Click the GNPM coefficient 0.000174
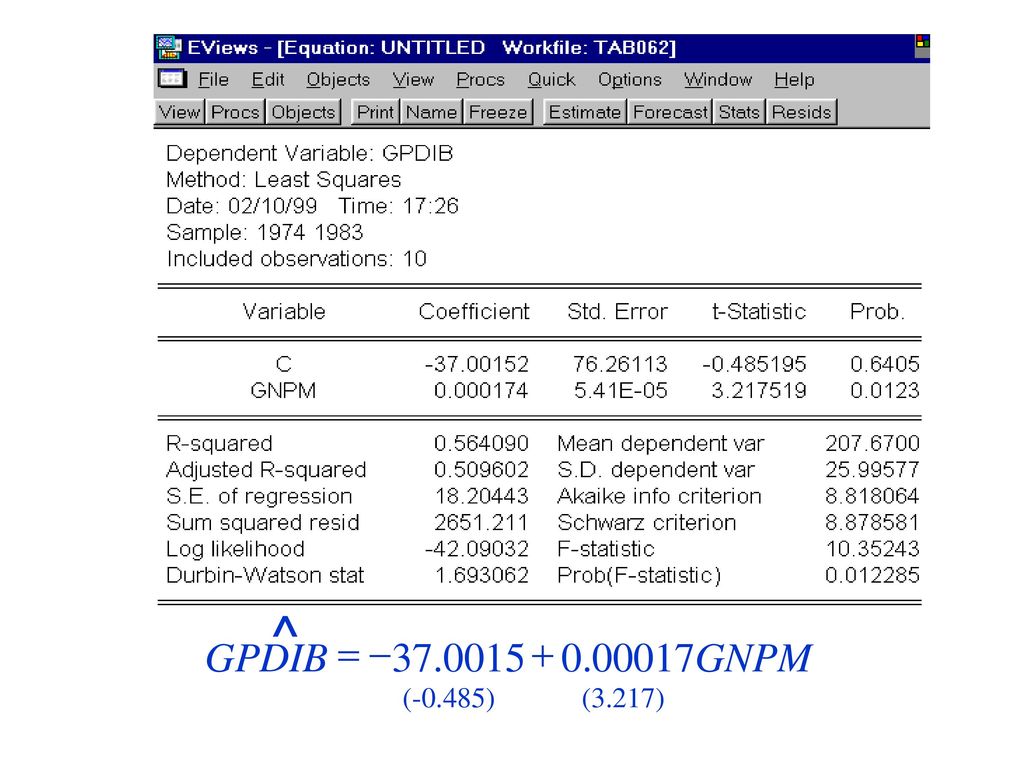1024x768 pixels. pyautogui.click(x=481, y=391)
